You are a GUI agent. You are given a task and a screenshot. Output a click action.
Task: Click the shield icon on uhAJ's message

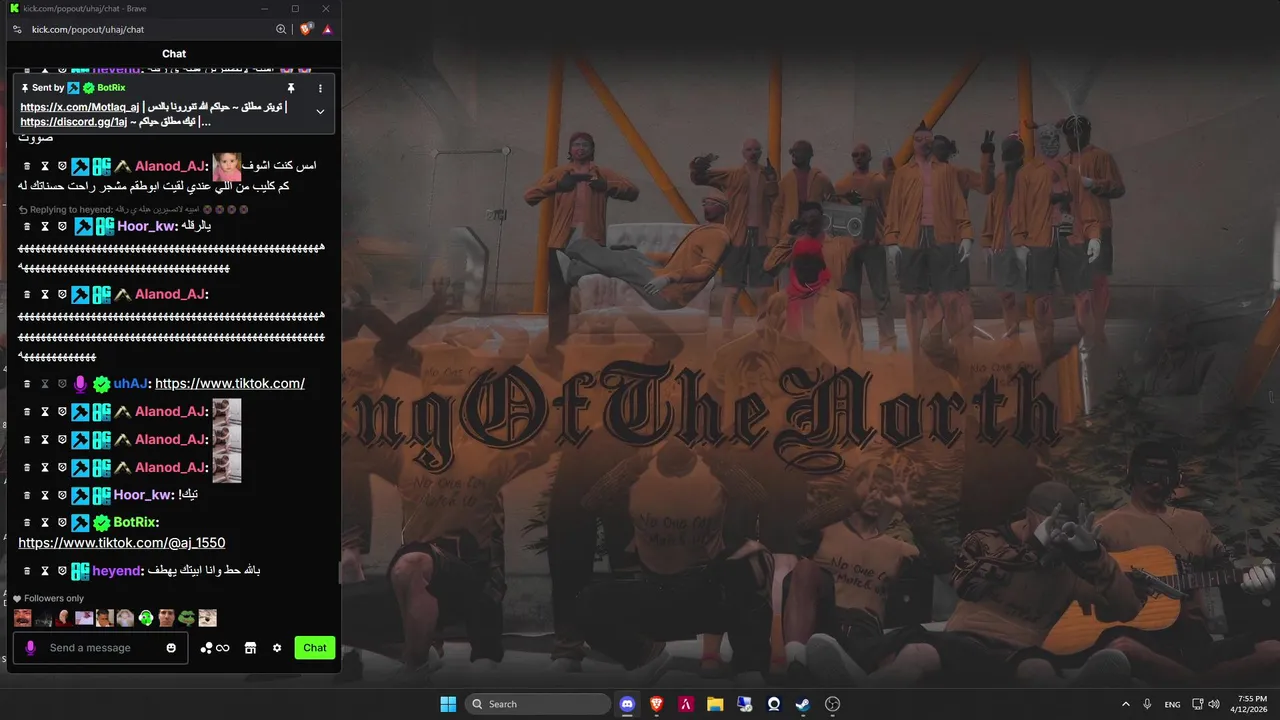61,383
